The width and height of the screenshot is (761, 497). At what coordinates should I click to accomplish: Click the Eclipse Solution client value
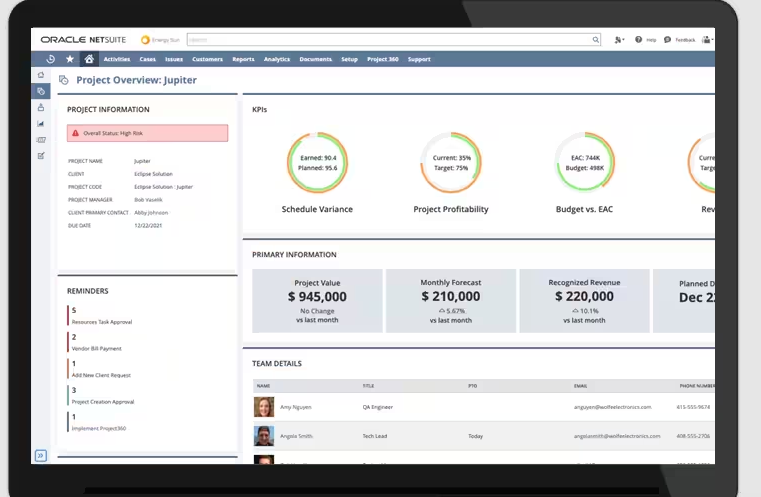pyautogui.click(x=153, y=174)
